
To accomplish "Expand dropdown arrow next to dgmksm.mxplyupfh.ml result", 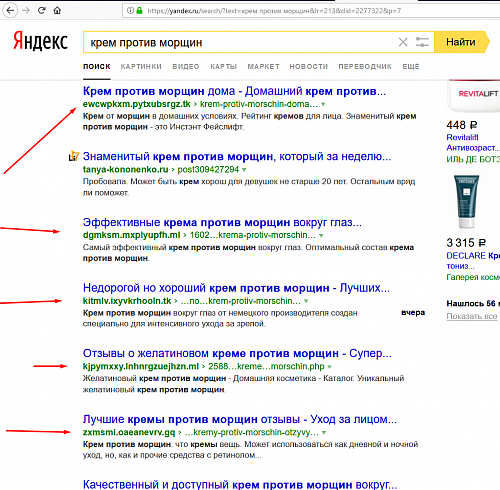I will [x=321, y=235].
